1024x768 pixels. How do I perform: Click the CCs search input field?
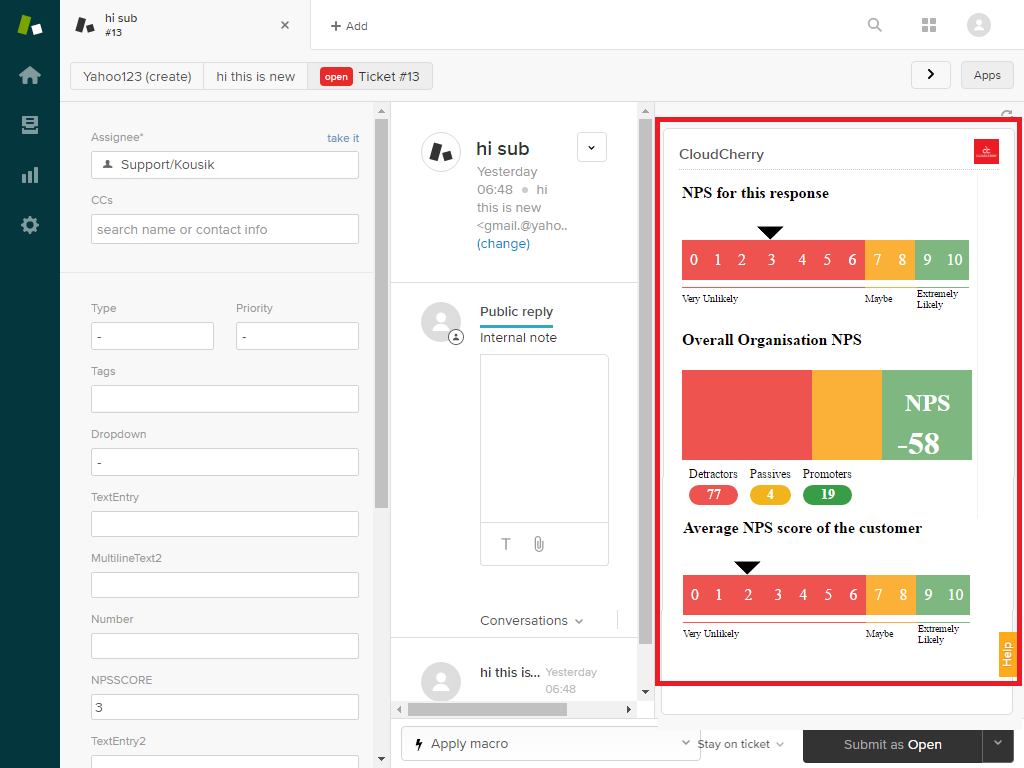click(225, 229)
